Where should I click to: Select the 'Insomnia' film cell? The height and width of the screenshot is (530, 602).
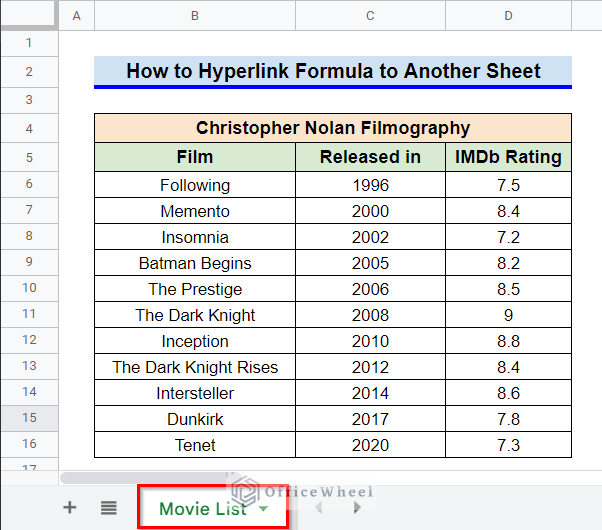point(195,237)
